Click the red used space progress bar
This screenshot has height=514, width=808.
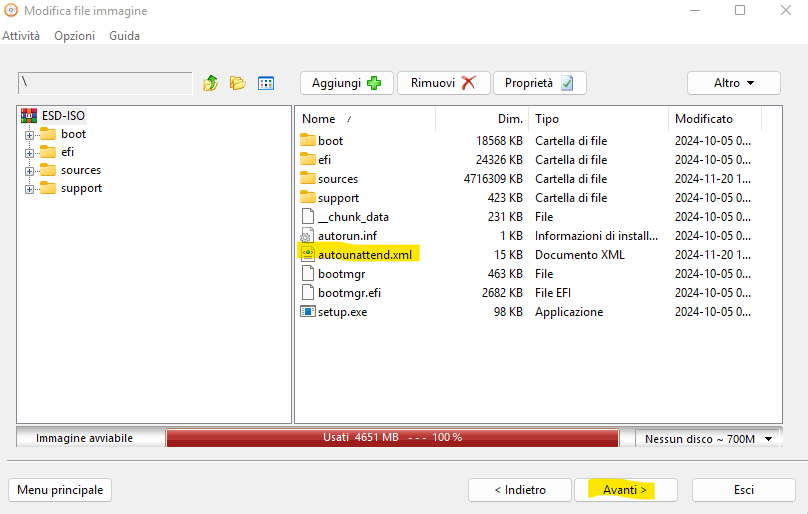tap(399, 438)
